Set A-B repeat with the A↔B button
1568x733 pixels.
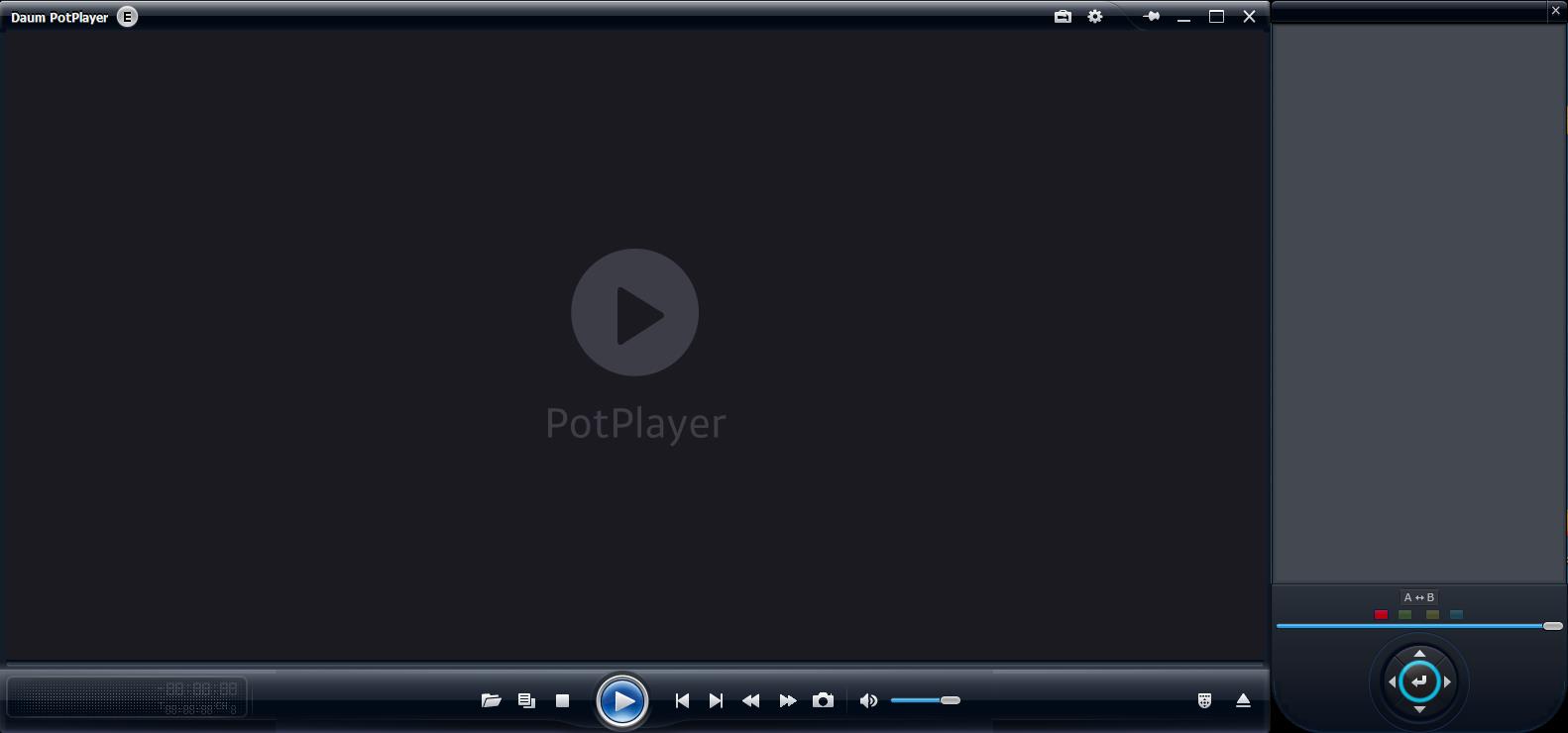click(x=1419, y=597)
